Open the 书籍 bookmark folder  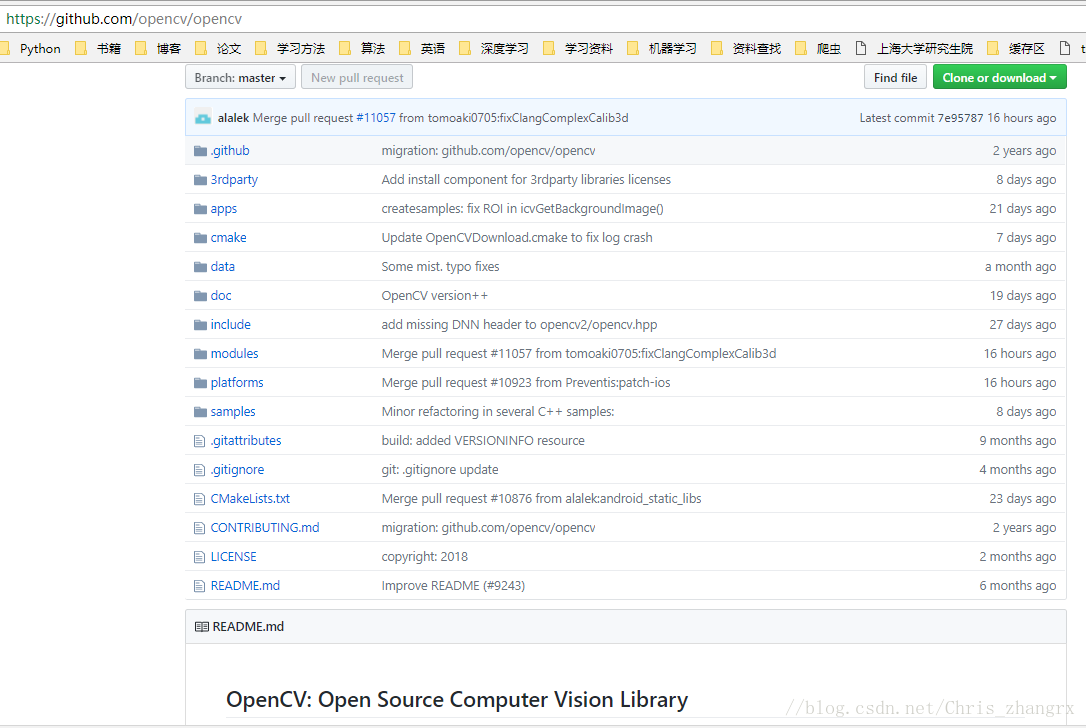coord(100,48)
